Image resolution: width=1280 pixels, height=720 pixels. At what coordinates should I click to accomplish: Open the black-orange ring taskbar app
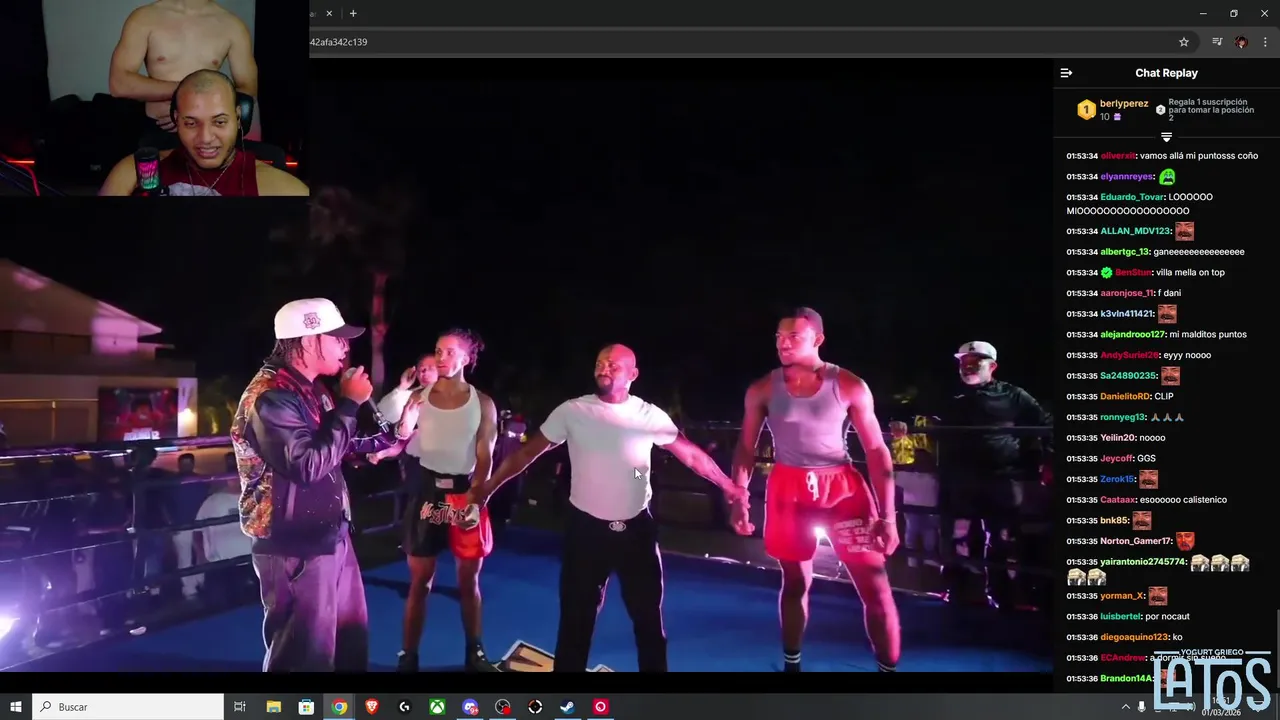(x=535, y=707)
